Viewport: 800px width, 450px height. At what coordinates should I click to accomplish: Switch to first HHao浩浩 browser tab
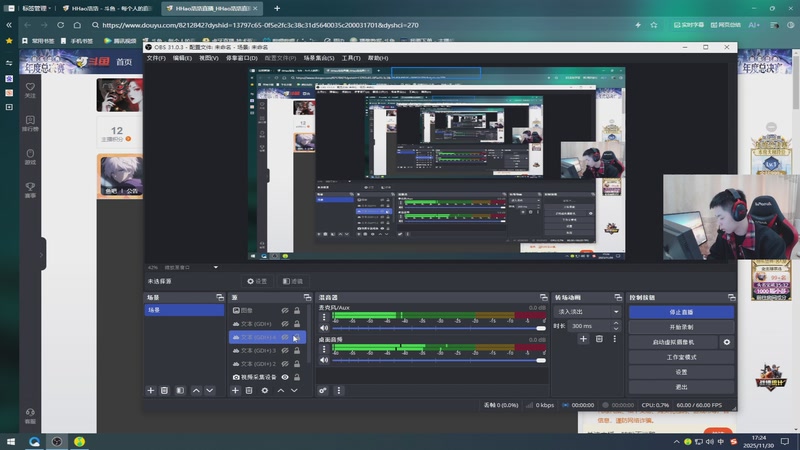point(106,8)
